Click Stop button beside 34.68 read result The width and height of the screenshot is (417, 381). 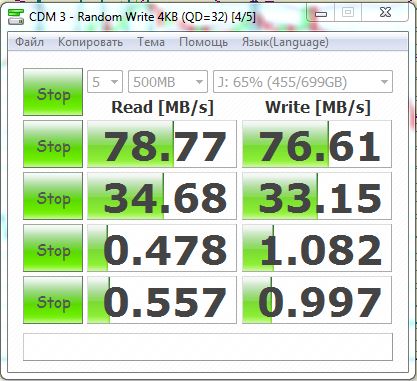(53, 196)
